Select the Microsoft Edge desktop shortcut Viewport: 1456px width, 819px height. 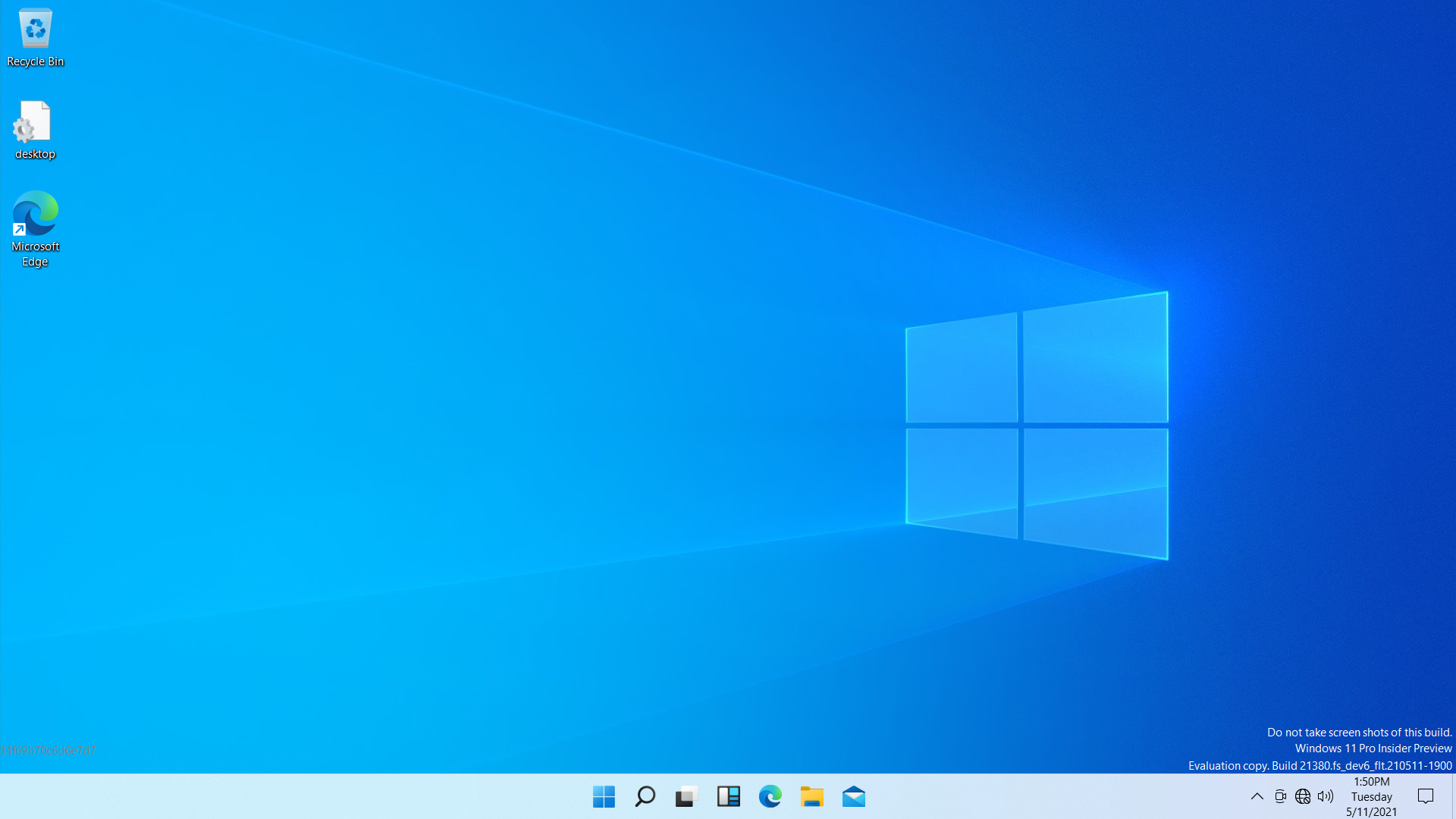(x=35, y=214)
